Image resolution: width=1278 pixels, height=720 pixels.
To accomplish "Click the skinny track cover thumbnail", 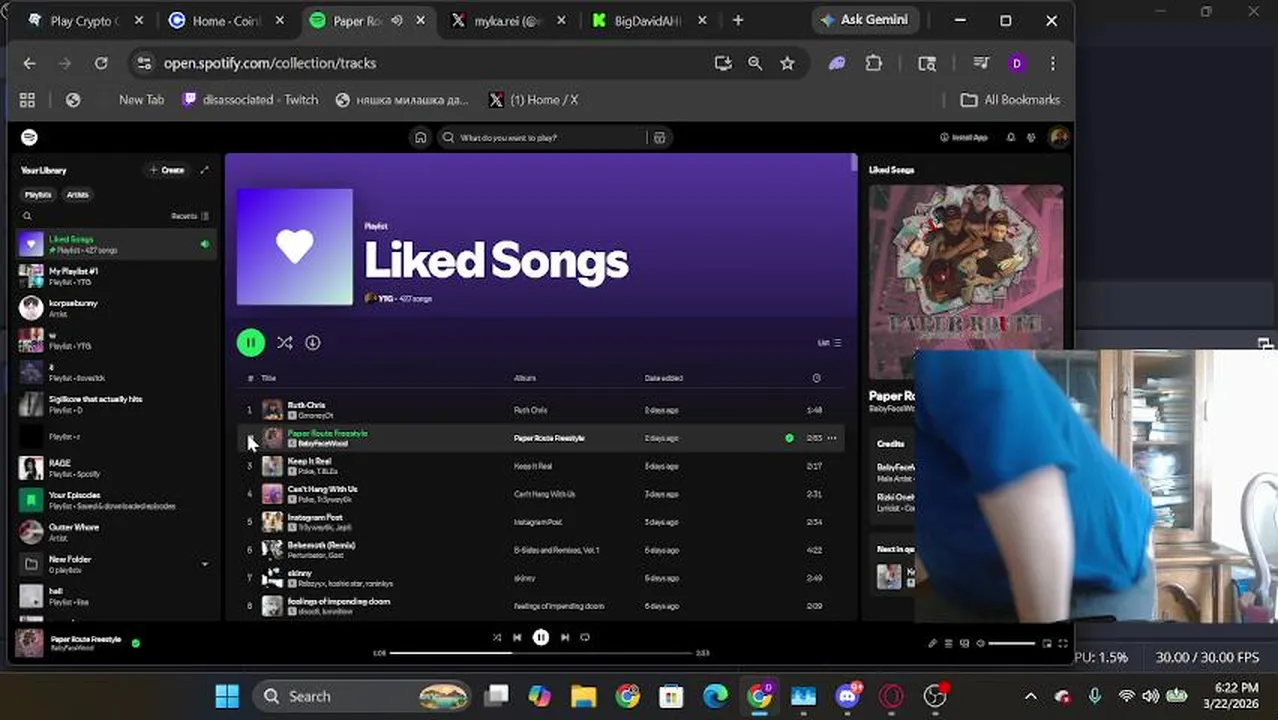I will (272, 578).
